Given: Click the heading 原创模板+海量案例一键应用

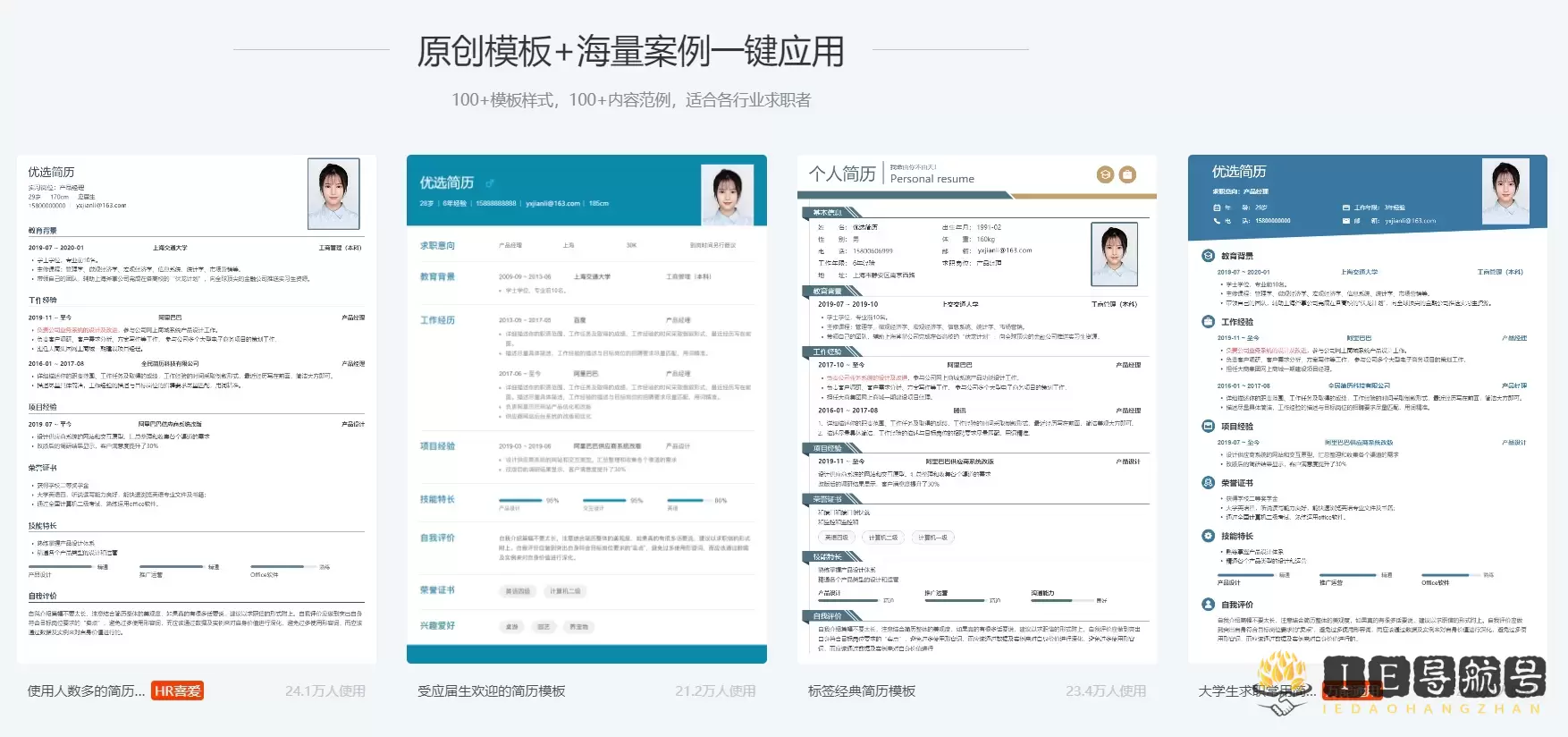Looking at the screenshot, I should pos(631,51).
